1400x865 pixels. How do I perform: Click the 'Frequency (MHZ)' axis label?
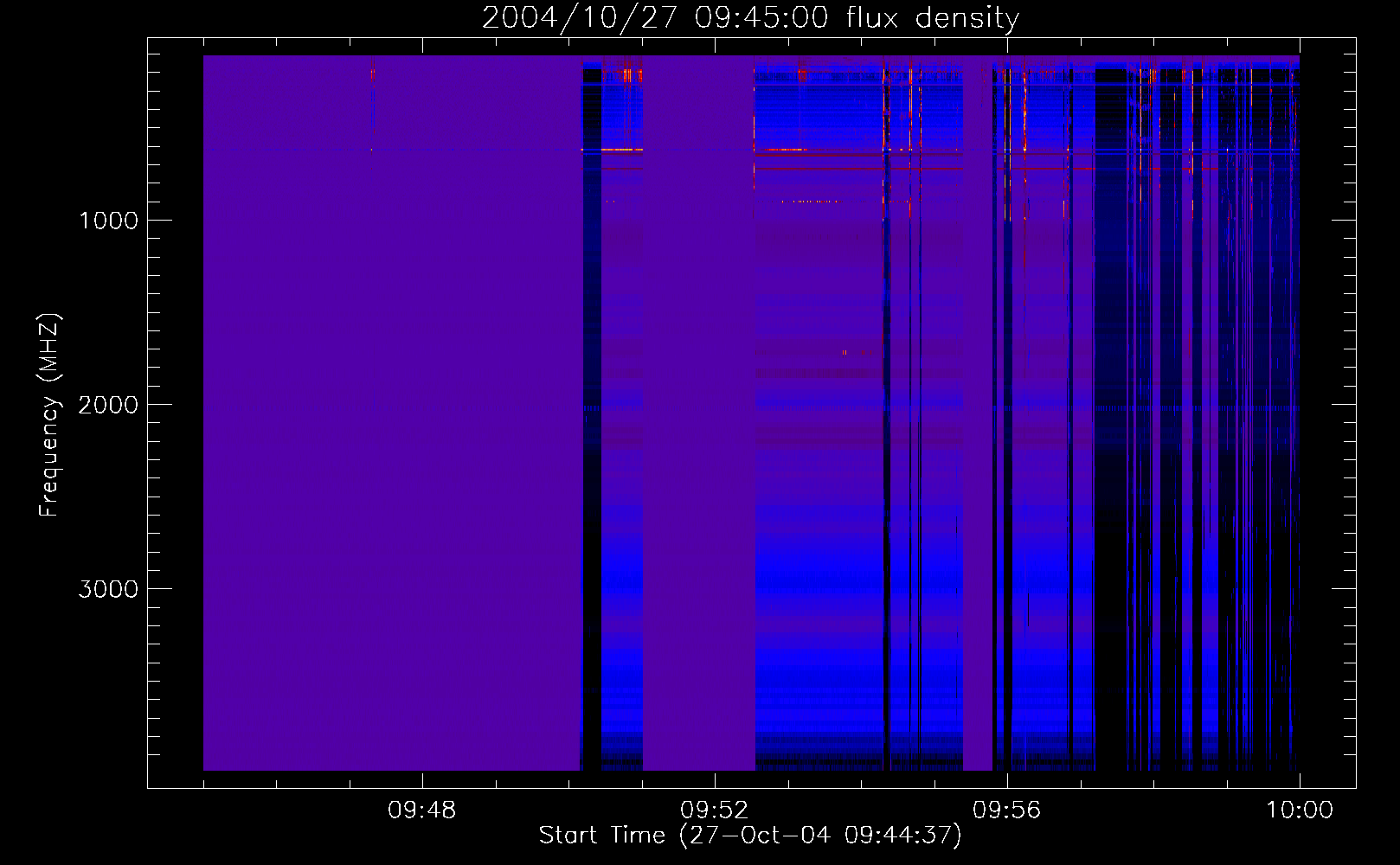click(x=49, y=416)
